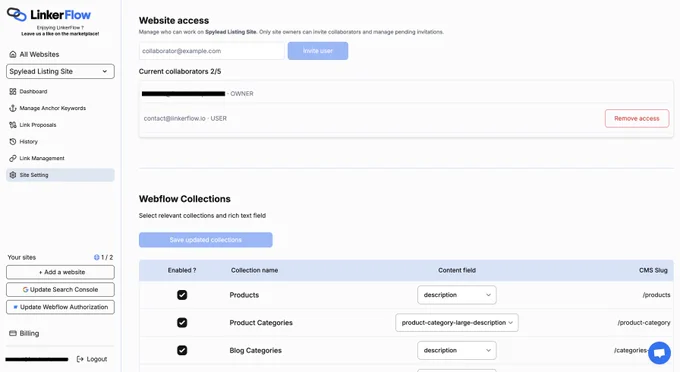680x372 pixels.
Task: Click Save updated collections
Action: 206,240
